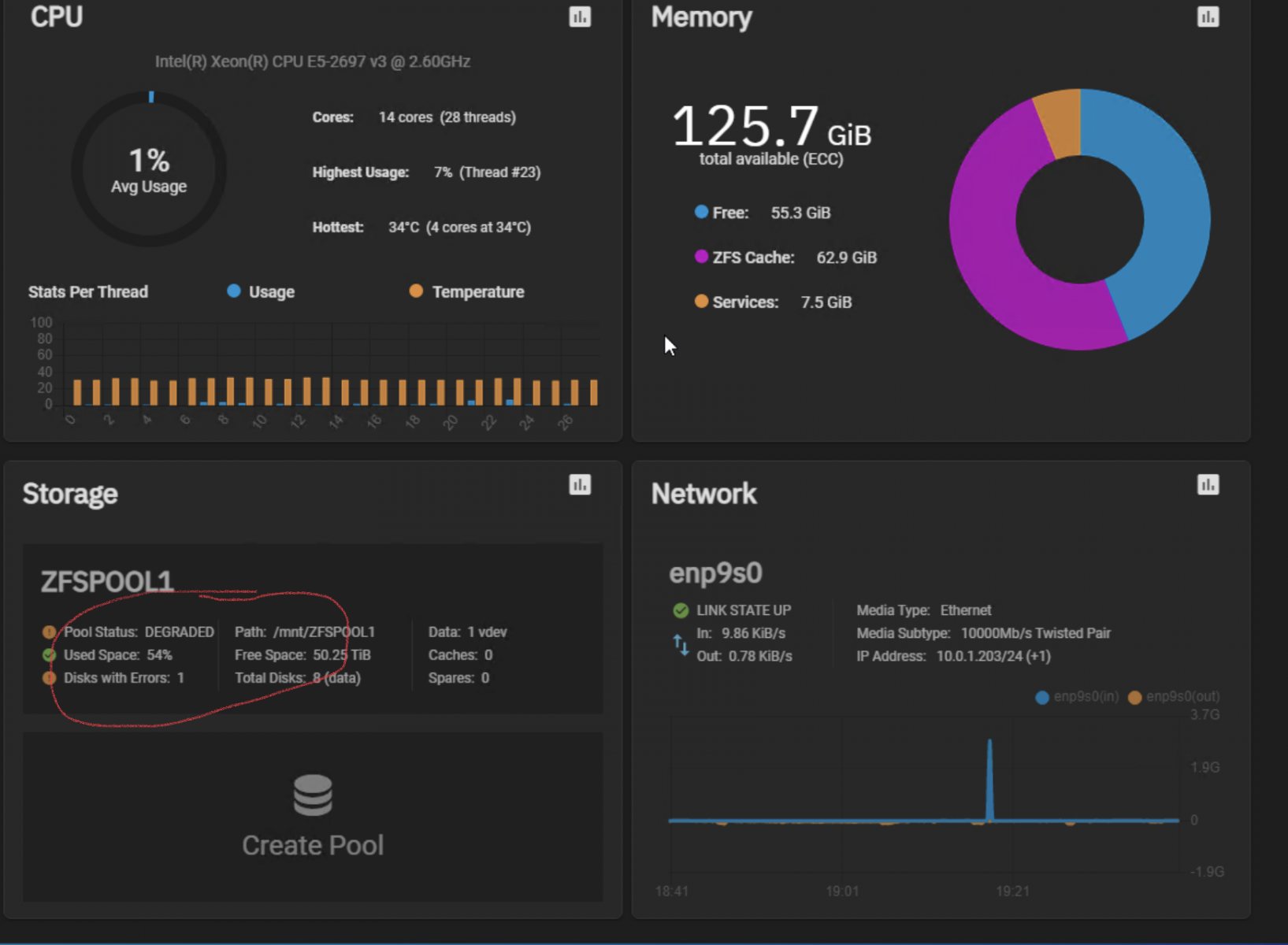Click the Media Subtype 10000Mb/s Twisted Pair text

click(983, 633)
